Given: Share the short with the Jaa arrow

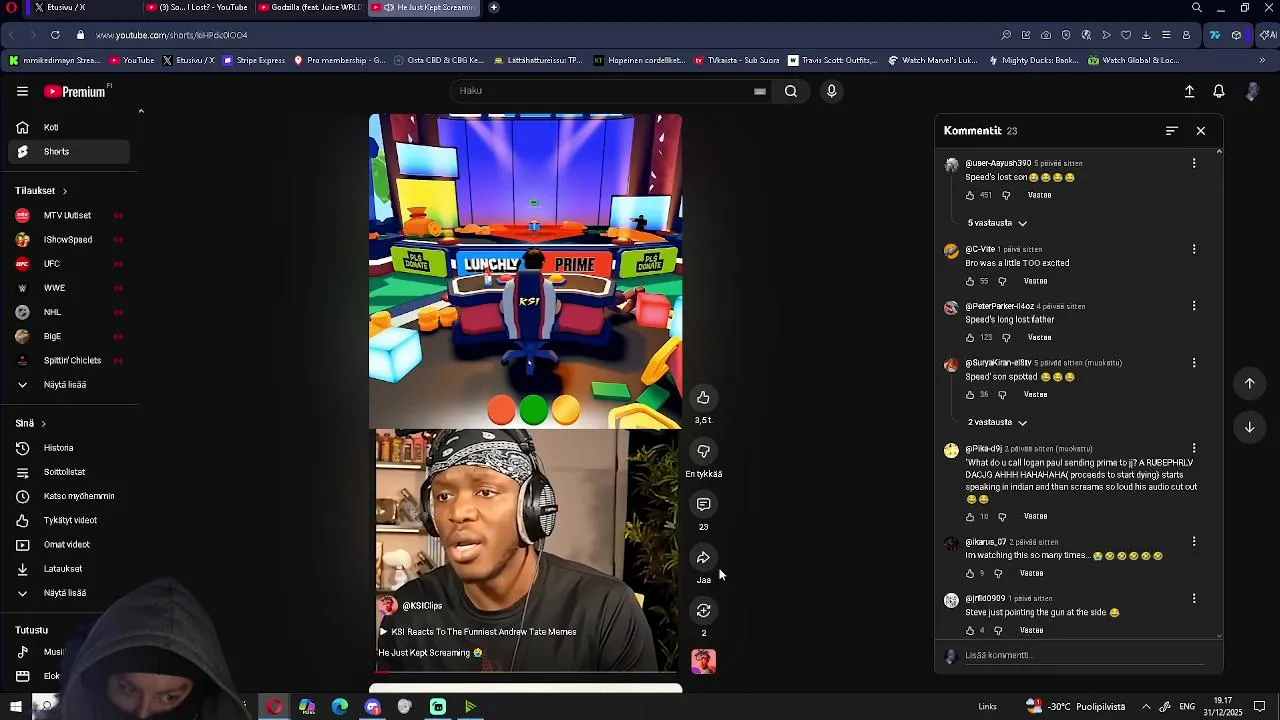Looking at the screenshot, I should point(703,557).
